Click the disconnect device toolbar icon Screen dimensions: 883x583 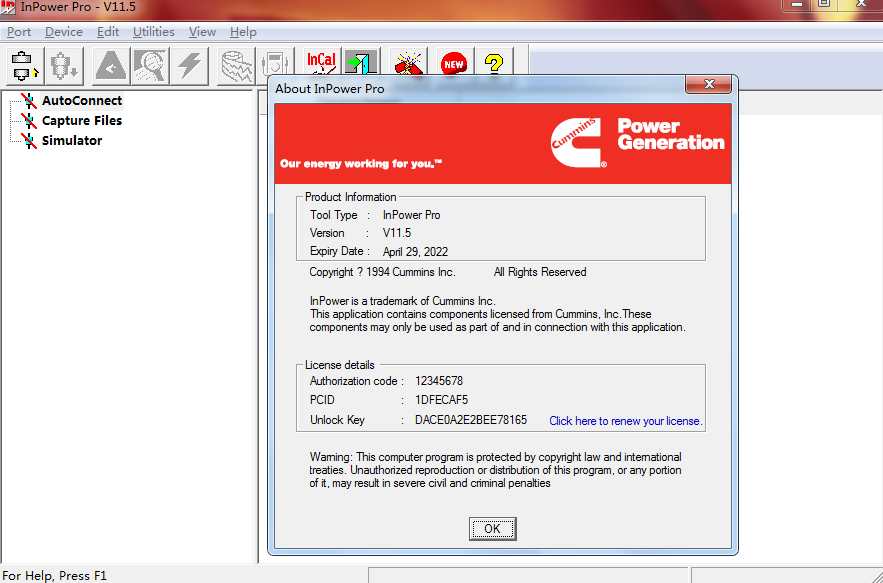65,66
